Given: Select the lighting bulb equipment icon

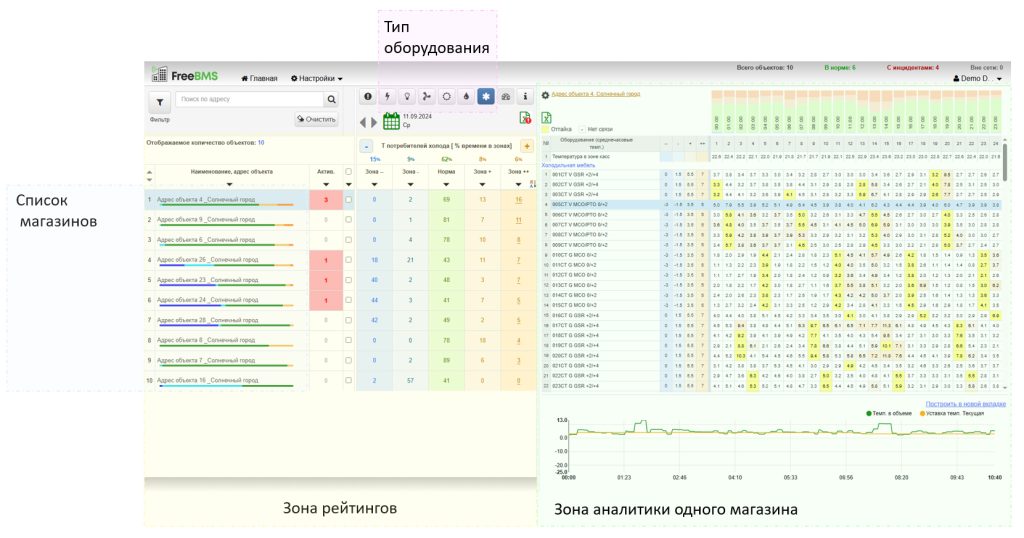Looking at the screenshot, I should point(408,97).
